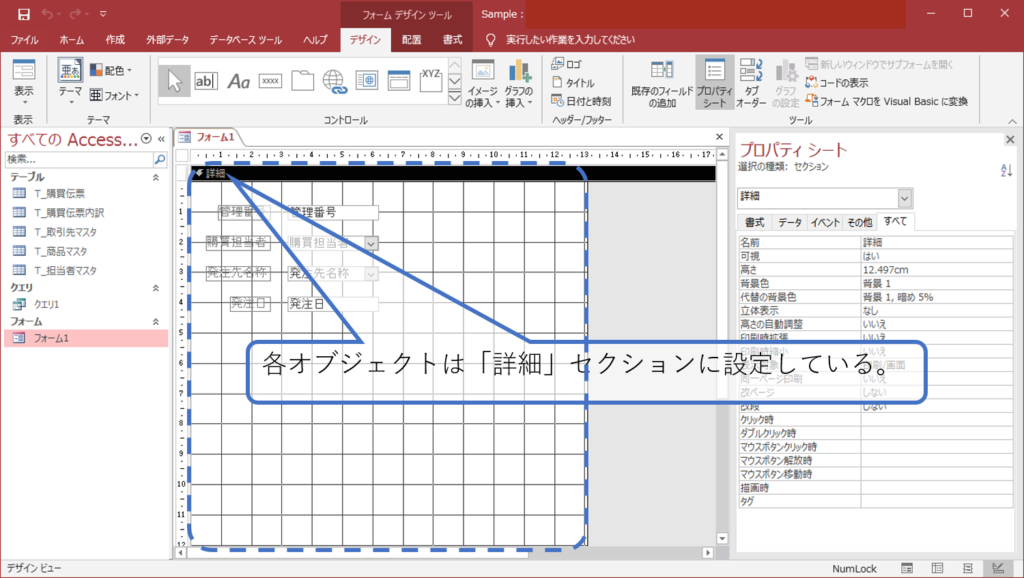Click 既存のフィールドの追加 button
Image resolution: width=1024 pixels, height=578 pixels.
(x=662, y=82)
